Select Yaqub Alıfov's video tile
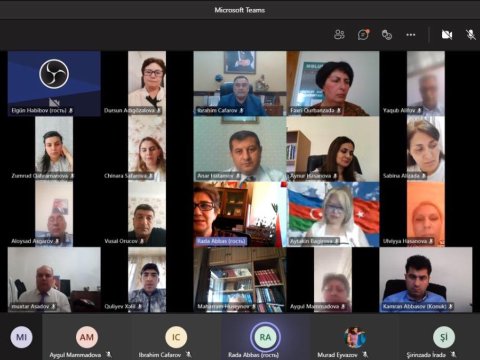This screenshot has width=480, height=360. tap(426, 83)
